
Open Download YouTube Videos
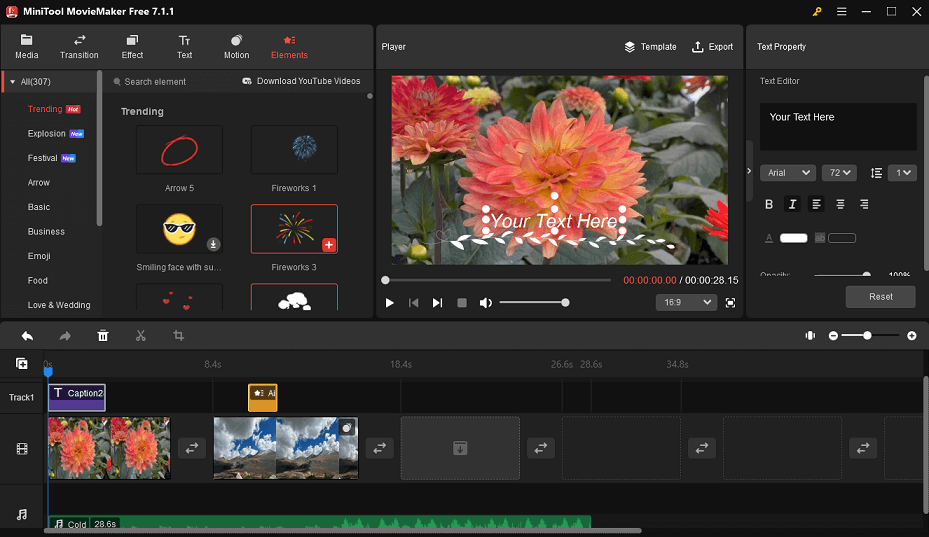(301, 81)
